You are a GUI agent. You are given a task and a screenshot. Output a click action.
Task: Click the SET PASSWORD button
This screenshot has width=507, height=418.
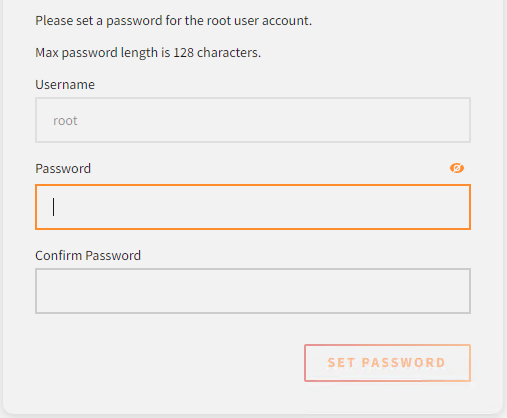(x=387, y=363)
